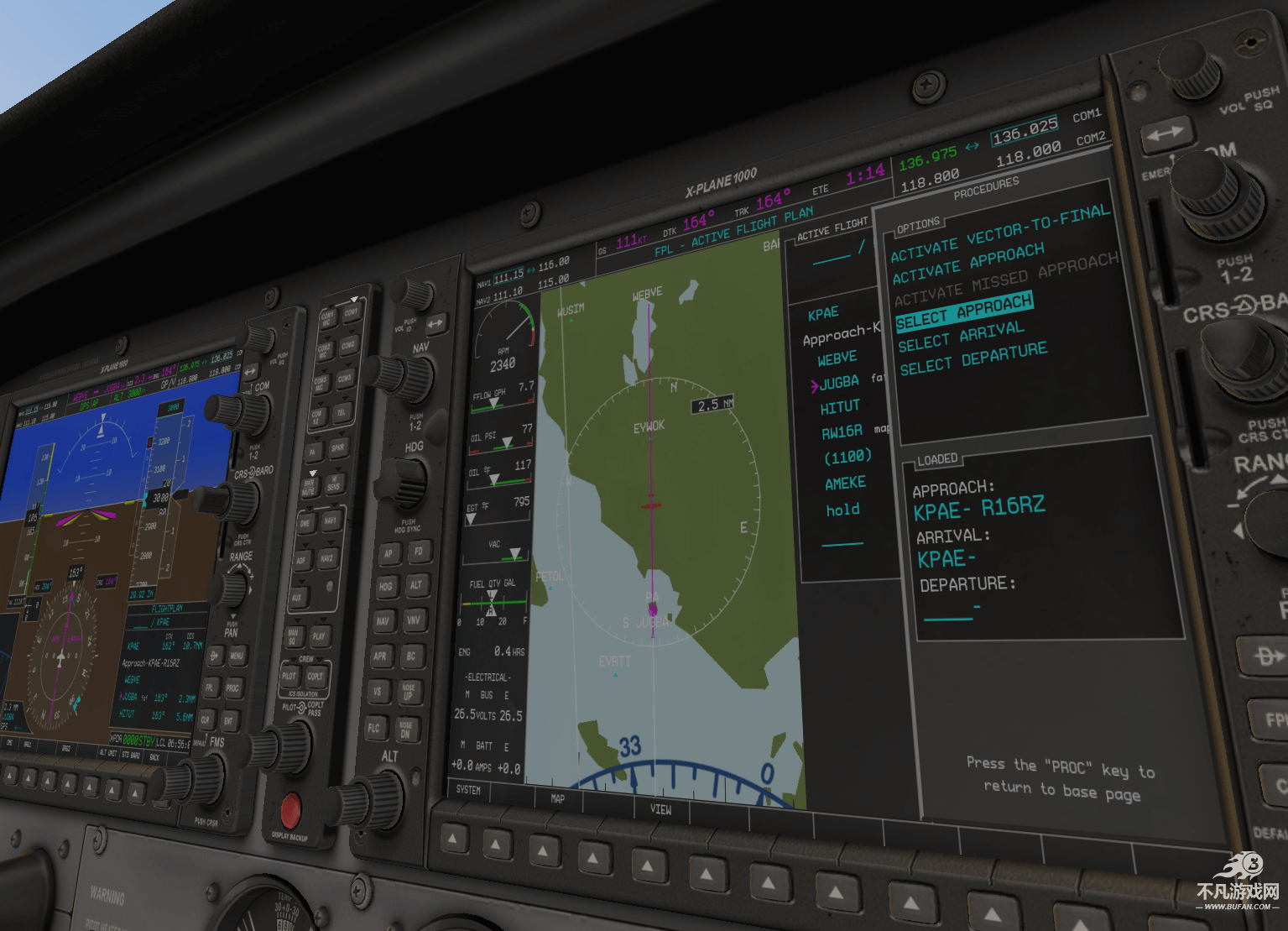Arm the APR approach mode key

(380, 656)
